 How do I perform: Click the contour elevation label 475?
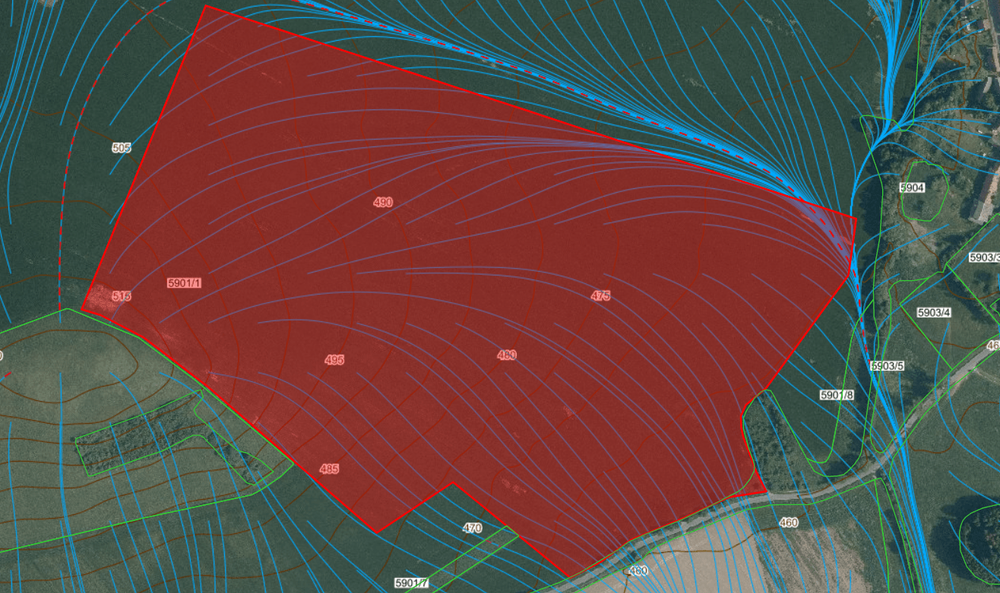(600, 295)
